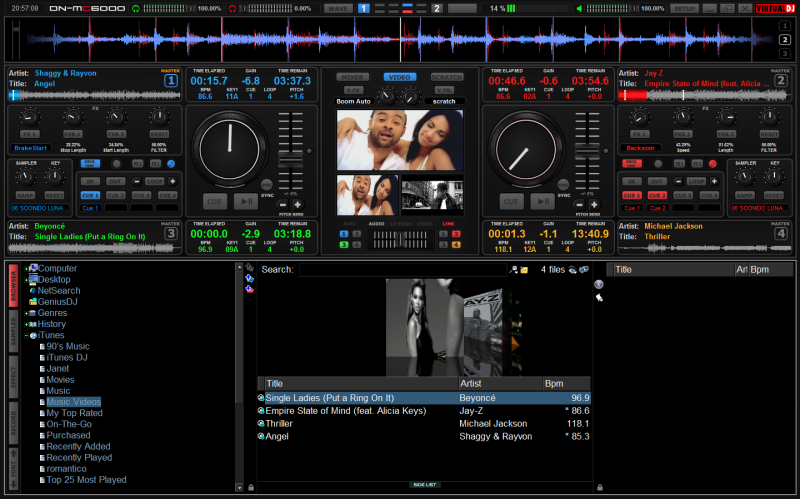Open deck 2 Backspin effect selector
800x499 pixels.
[640, 148]
